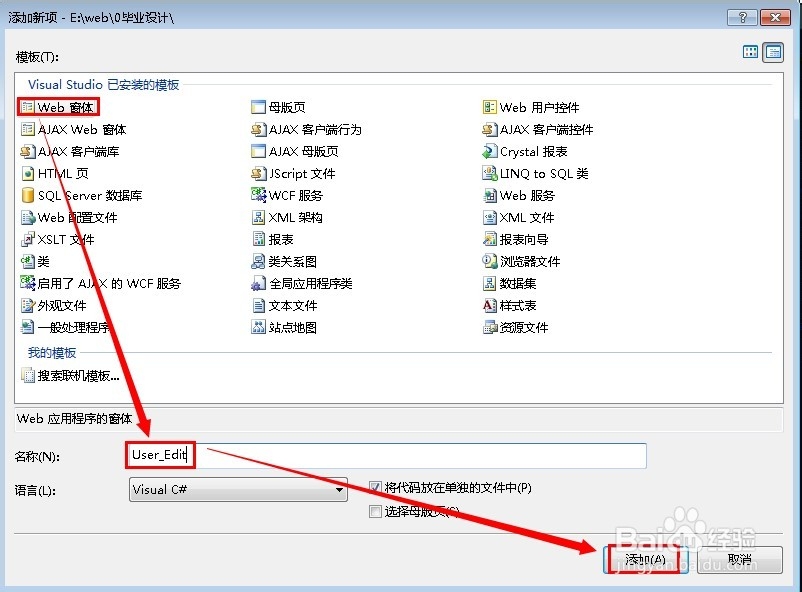Pick the JScript 文件 template
This screenshot has width=802, height=592.
pos(293,173)
